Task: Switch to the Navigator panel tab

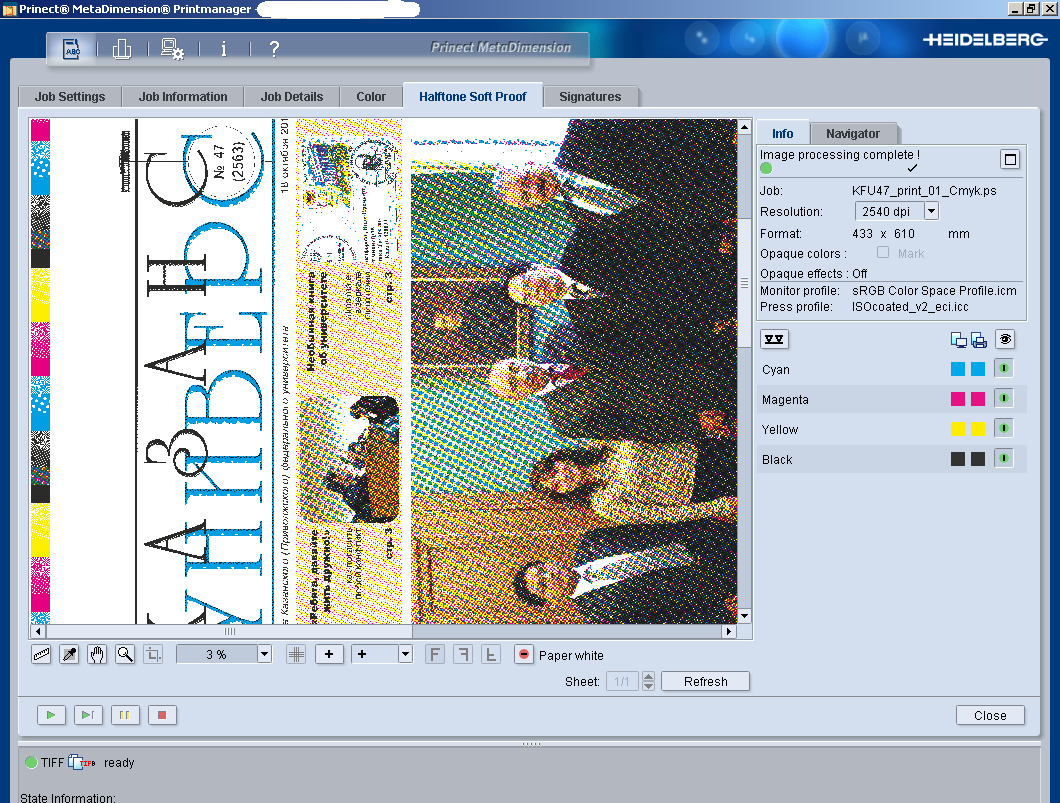Action: pyautogui.click(x=853, y=133)
